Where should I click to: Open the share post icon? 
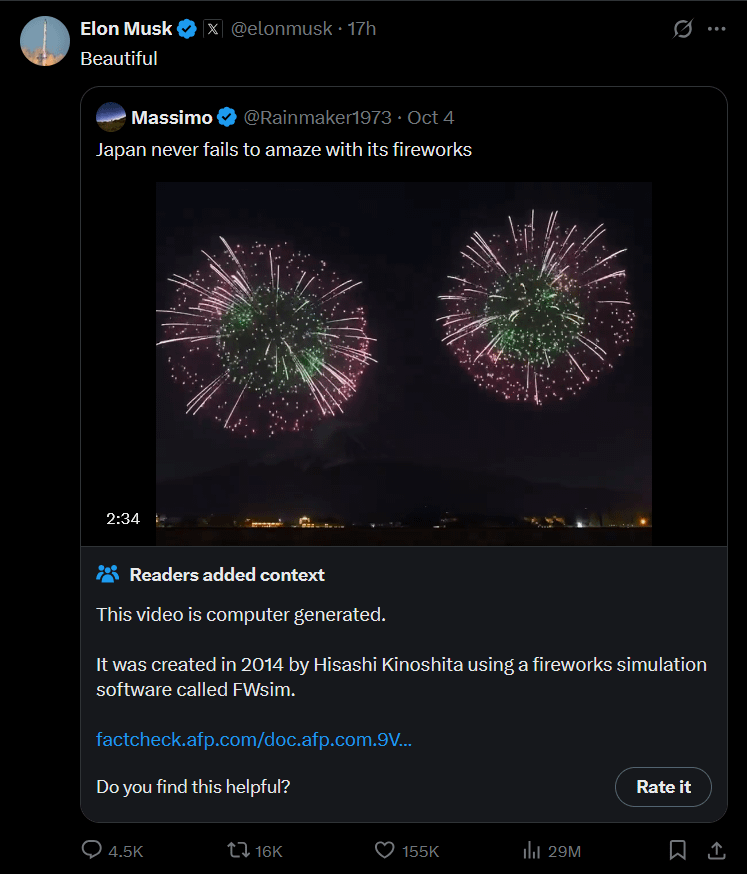[716, 851]
